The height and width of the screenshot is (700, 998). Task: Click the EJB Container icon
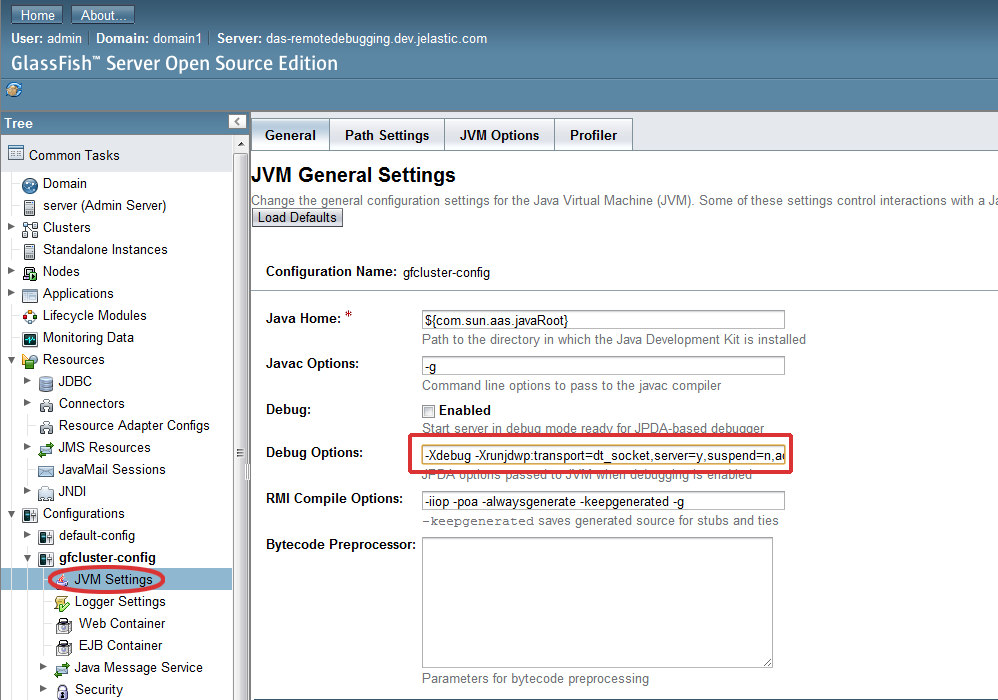[64, 647]
